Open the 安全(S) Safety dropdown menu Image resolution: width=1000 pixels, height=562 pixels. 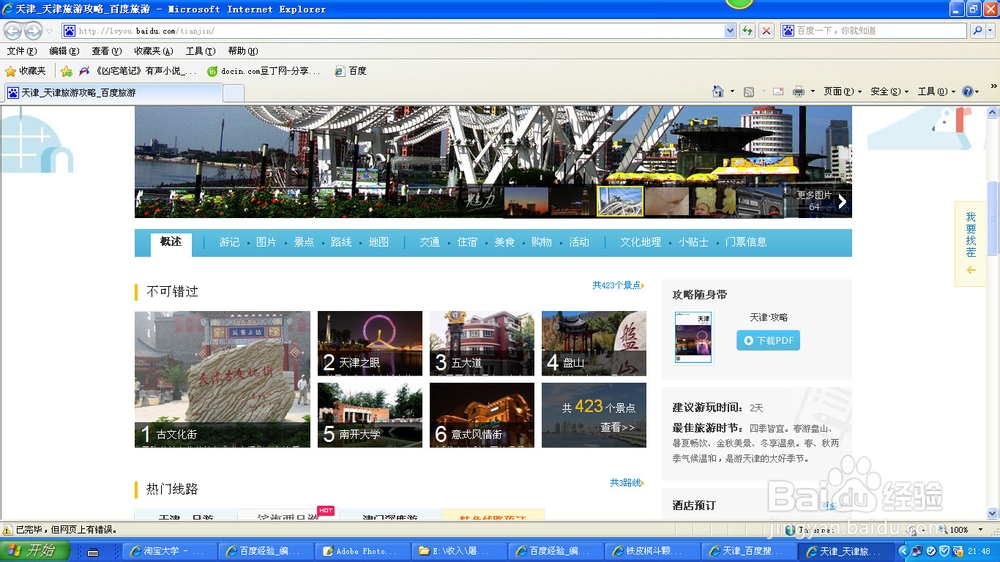tap(889, 91)
